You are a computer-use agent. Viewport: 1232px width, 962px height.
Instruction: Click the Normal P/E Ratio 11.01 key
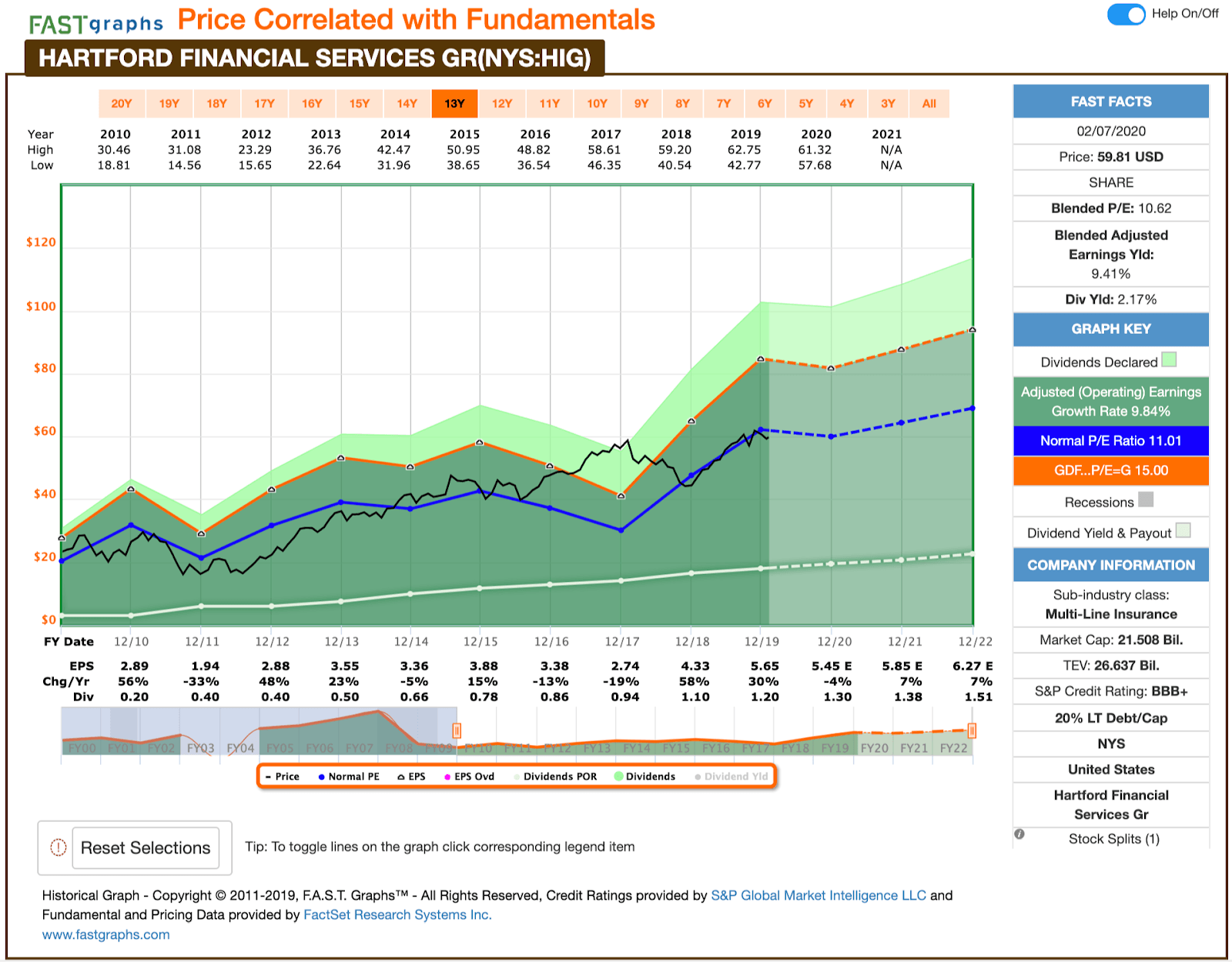1111,441
